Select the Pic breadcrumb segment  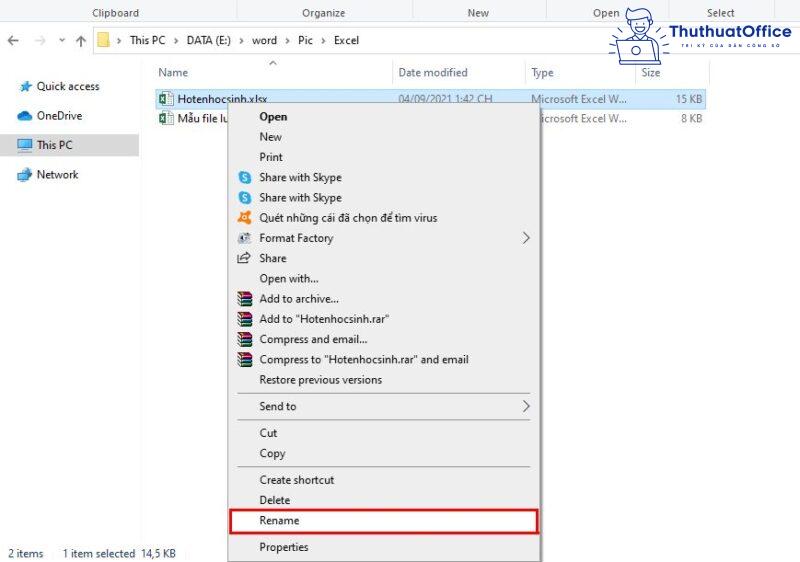tap(305, 40)
